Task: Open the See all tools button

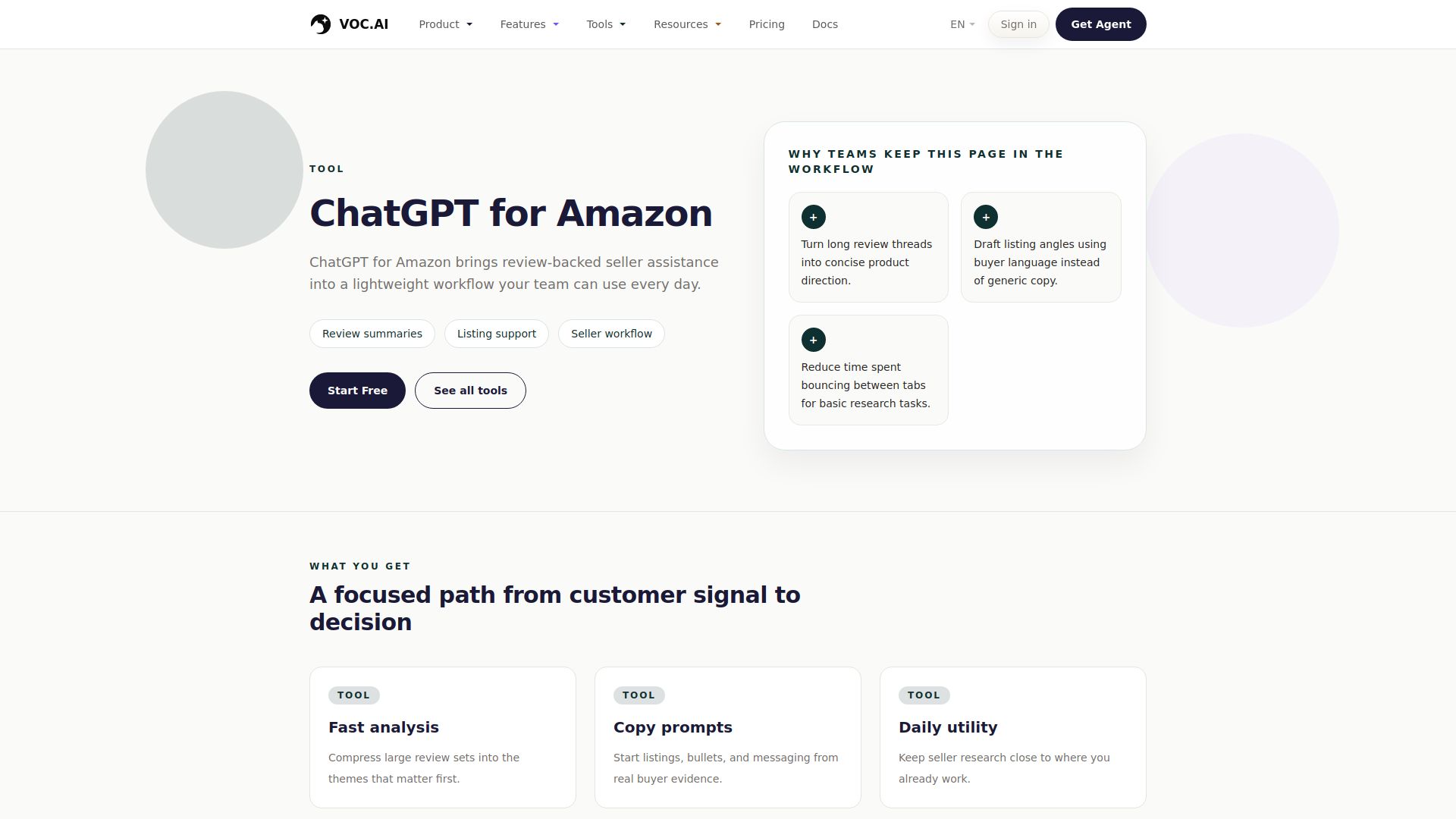Action: (470, 391)
